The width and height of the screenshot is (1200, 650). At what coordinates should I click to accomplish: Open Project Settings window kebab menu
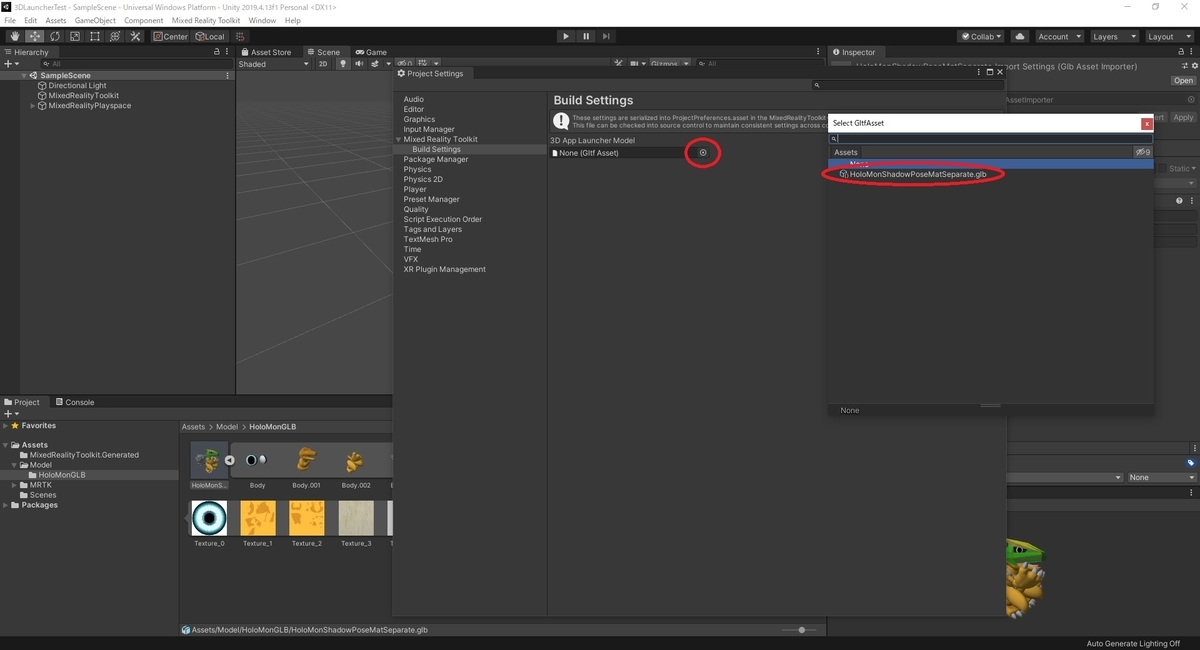point(980,72)
